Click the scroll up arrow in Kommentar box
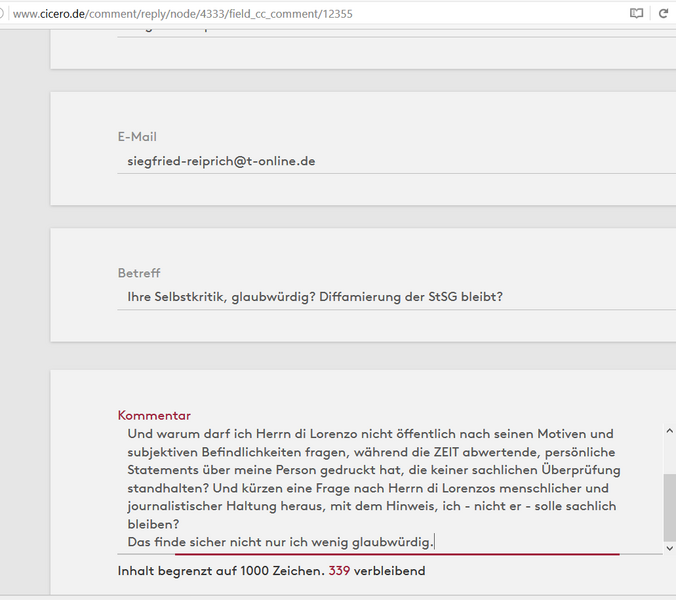Screen dimensions: 676x600 click(x=669, y=432)
